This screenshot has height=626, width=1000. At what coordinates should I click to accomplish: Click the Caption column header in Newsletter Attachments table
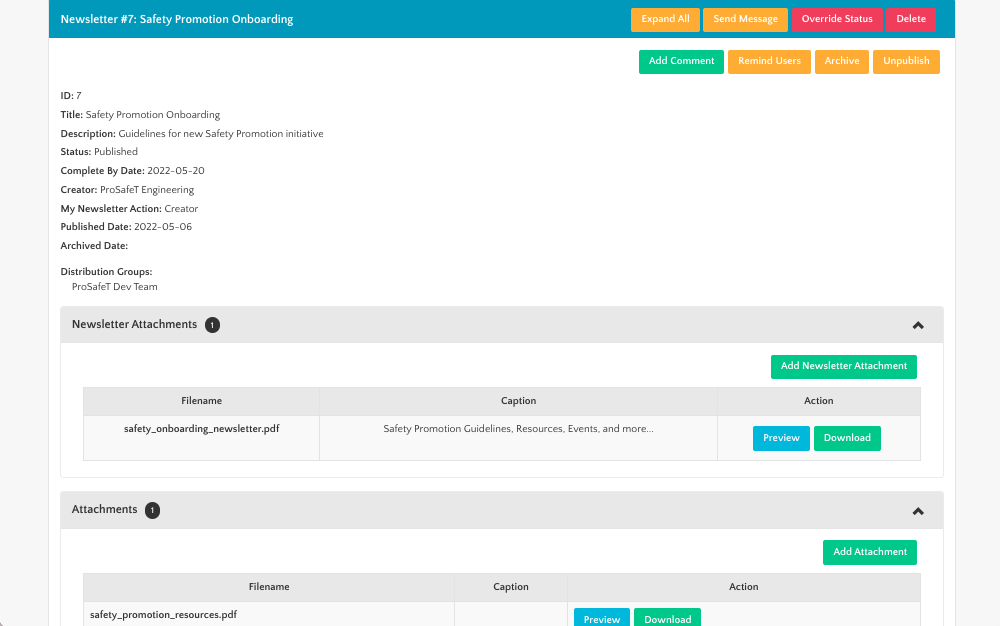(518, 401)
